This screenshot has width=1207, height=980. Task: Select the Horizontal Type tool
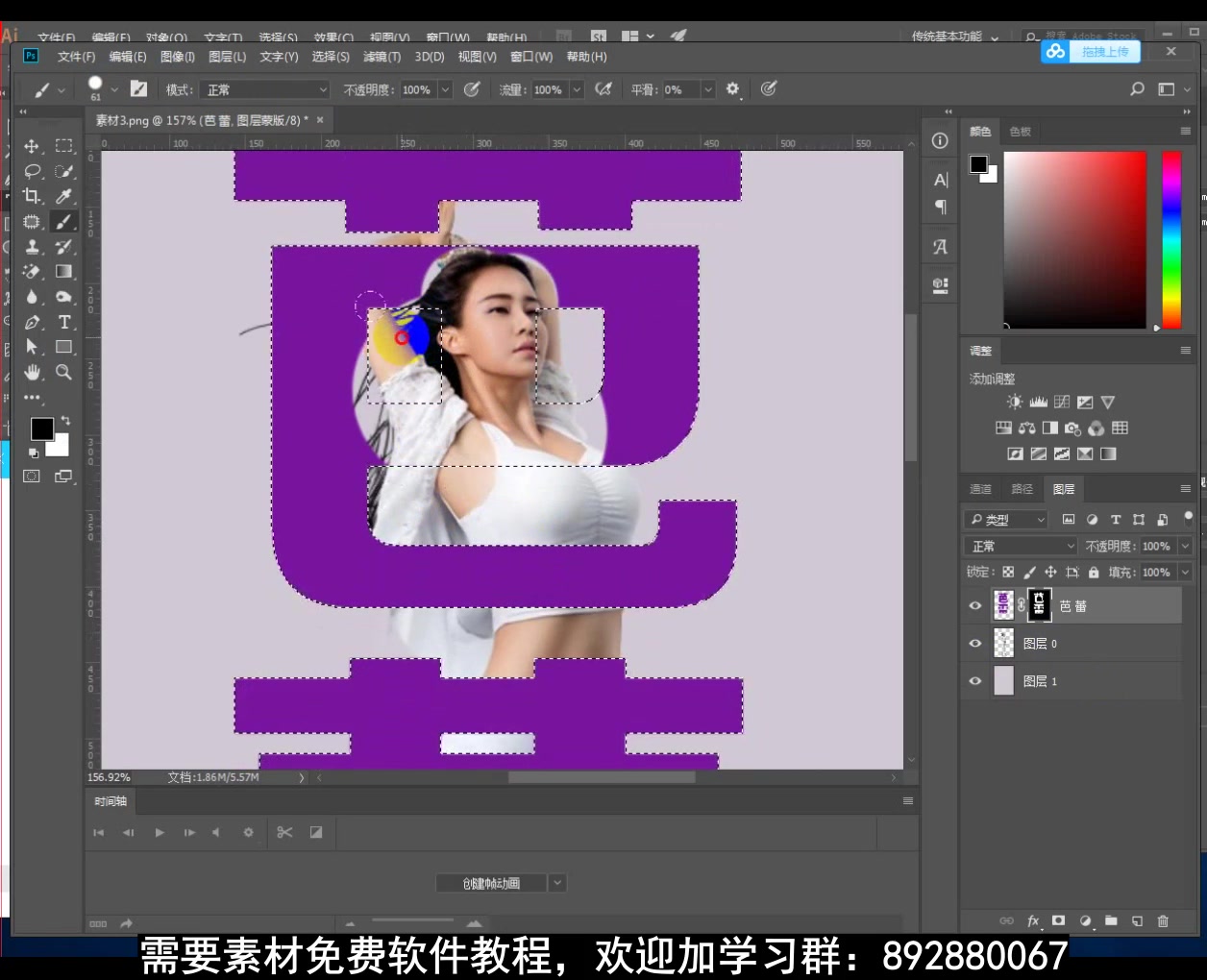pyautogui.click(x=64, y=322)
